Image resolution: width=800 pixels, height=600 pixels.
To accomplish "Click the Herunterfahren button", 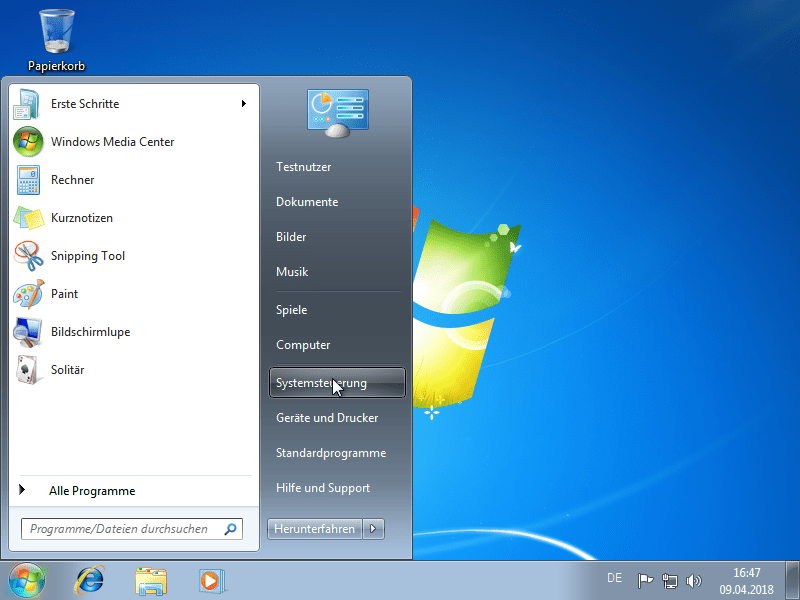I will coord(314,528).
